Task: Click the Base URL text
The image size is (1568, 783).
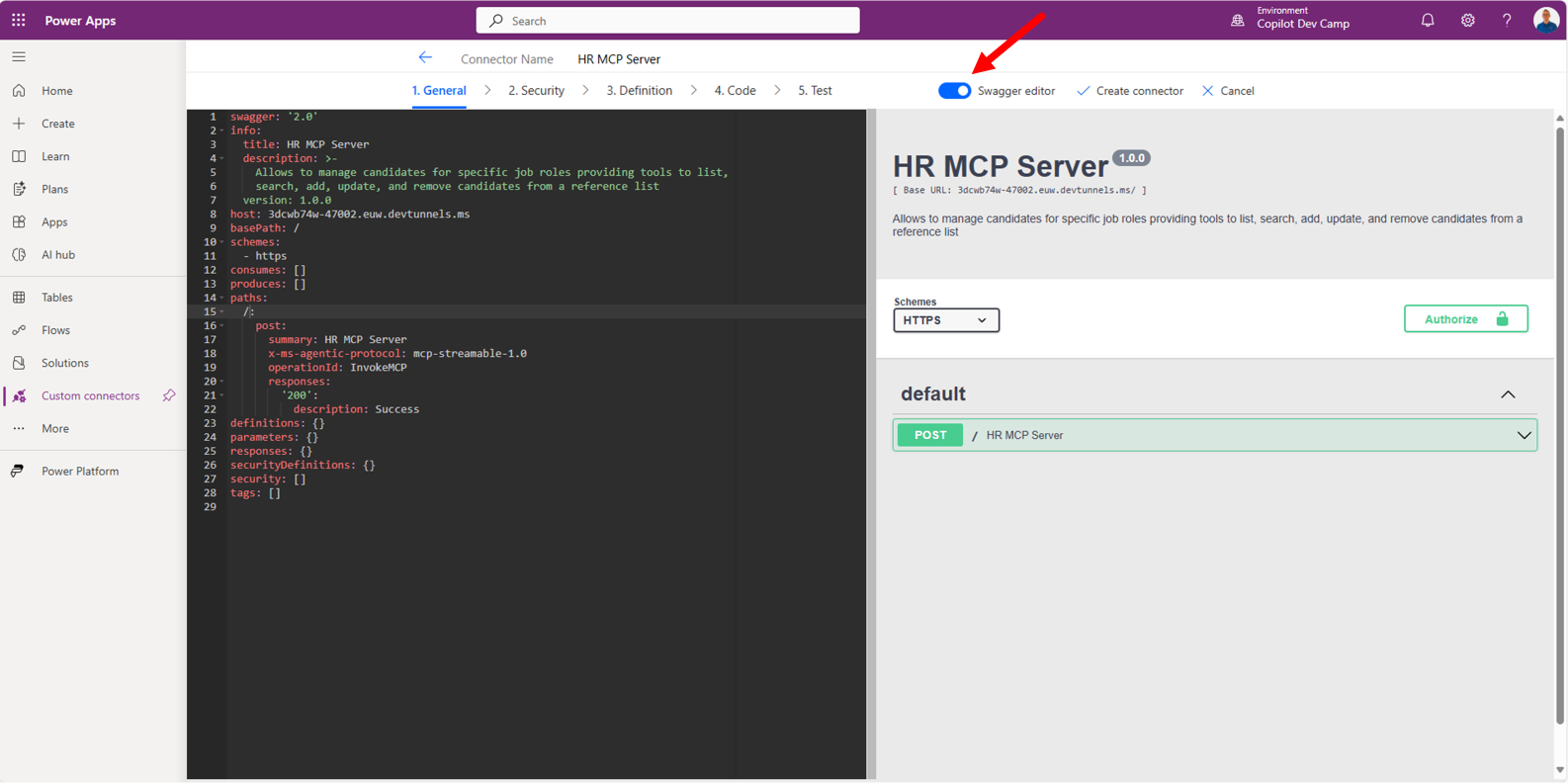Action: point(1019,190)
